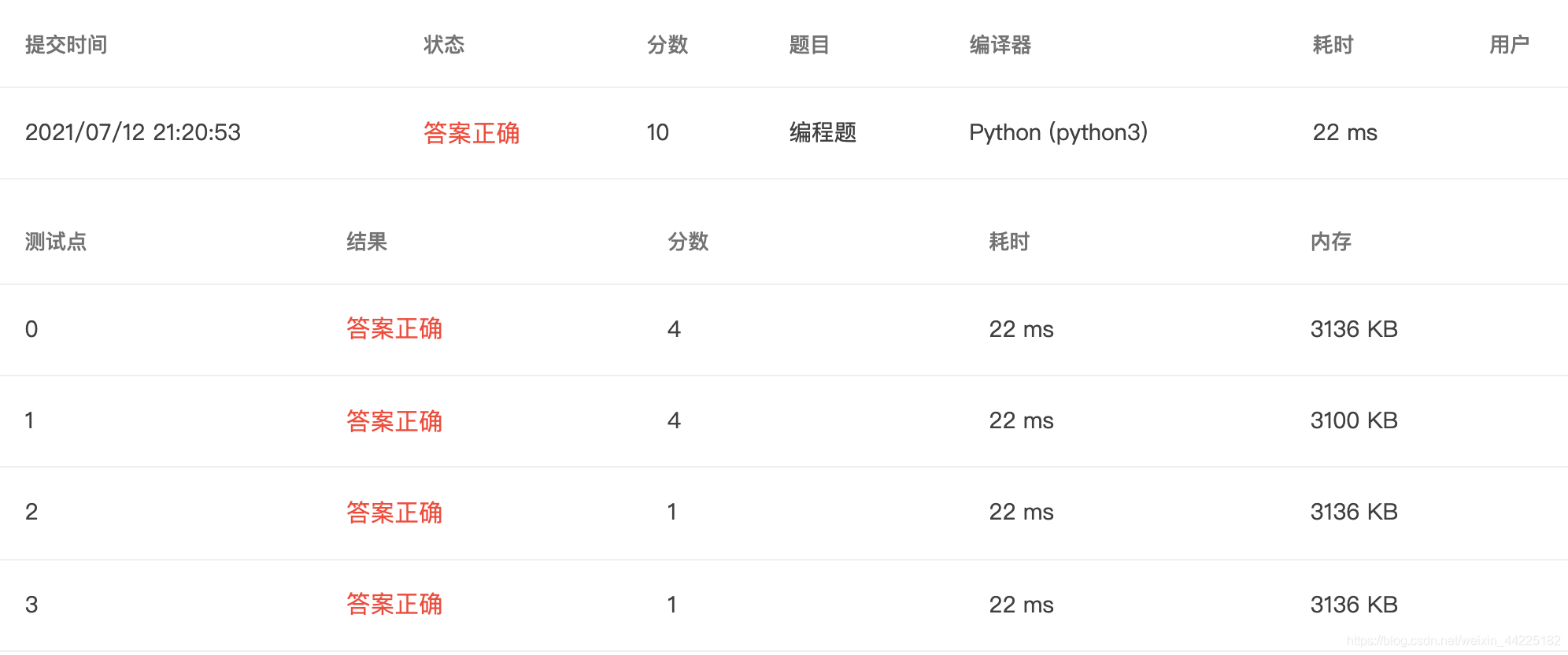
Task: Click the 22 ms time for test point 3
Action: (1021, 605)
